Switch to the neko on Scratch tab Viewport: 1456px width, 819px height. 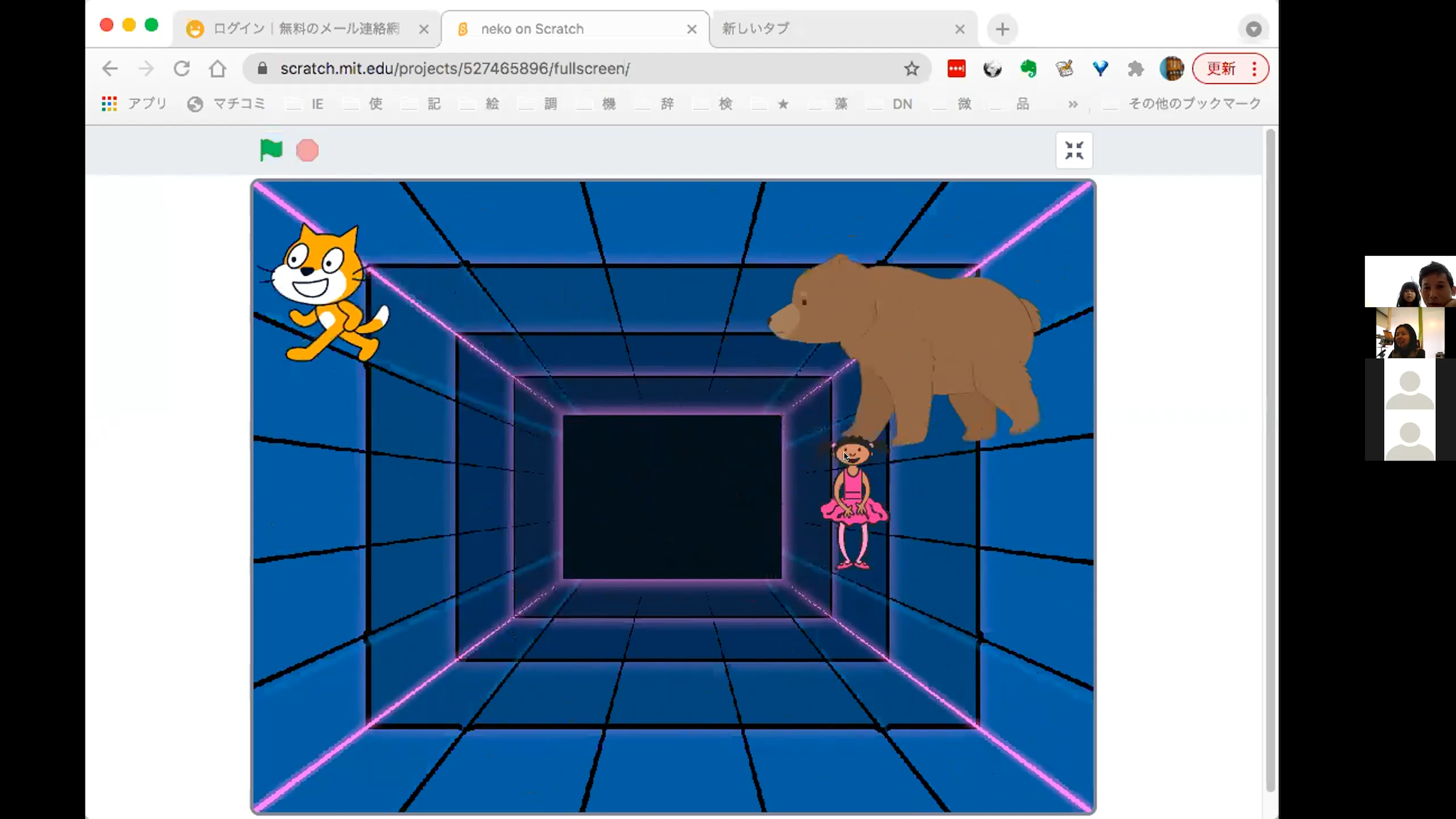574,28
